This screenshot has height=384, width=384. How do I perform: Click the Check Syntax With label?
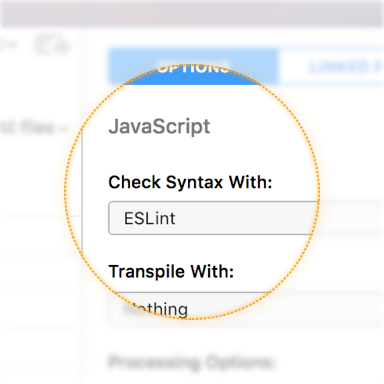tap(190, 182)
